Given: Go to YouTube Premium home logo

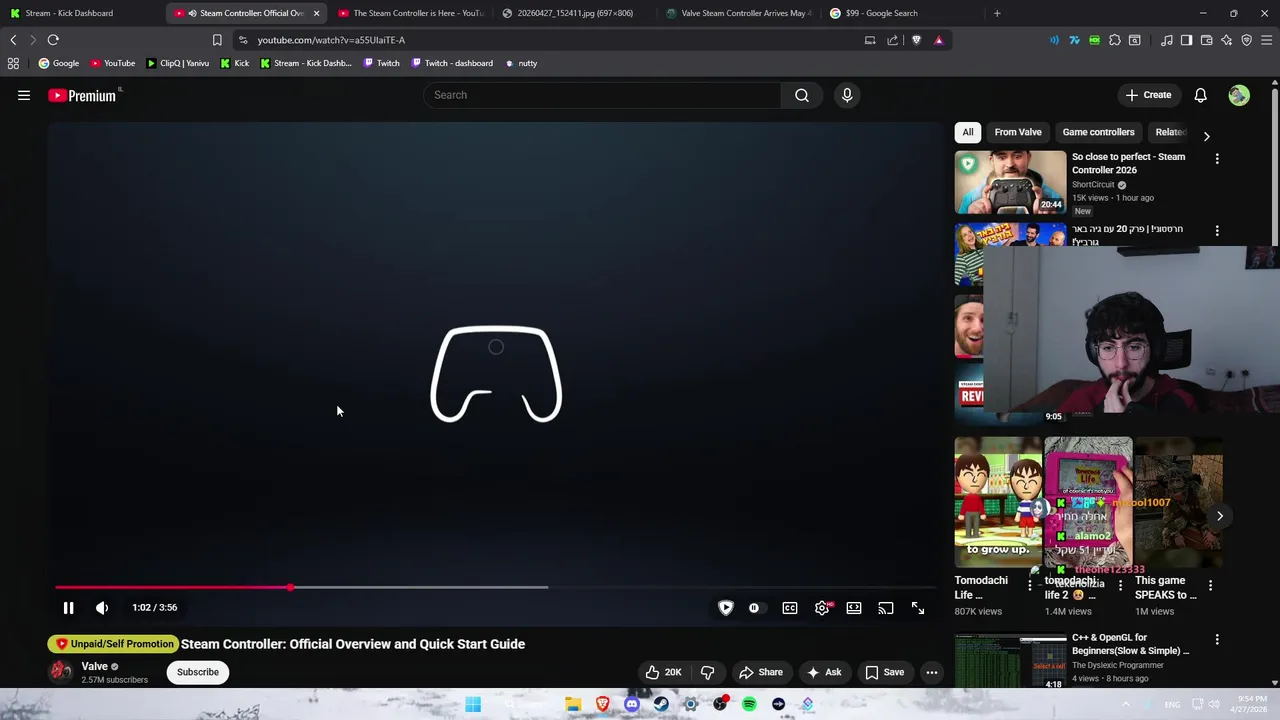Looking at the screenshot, I should [83, 95].
